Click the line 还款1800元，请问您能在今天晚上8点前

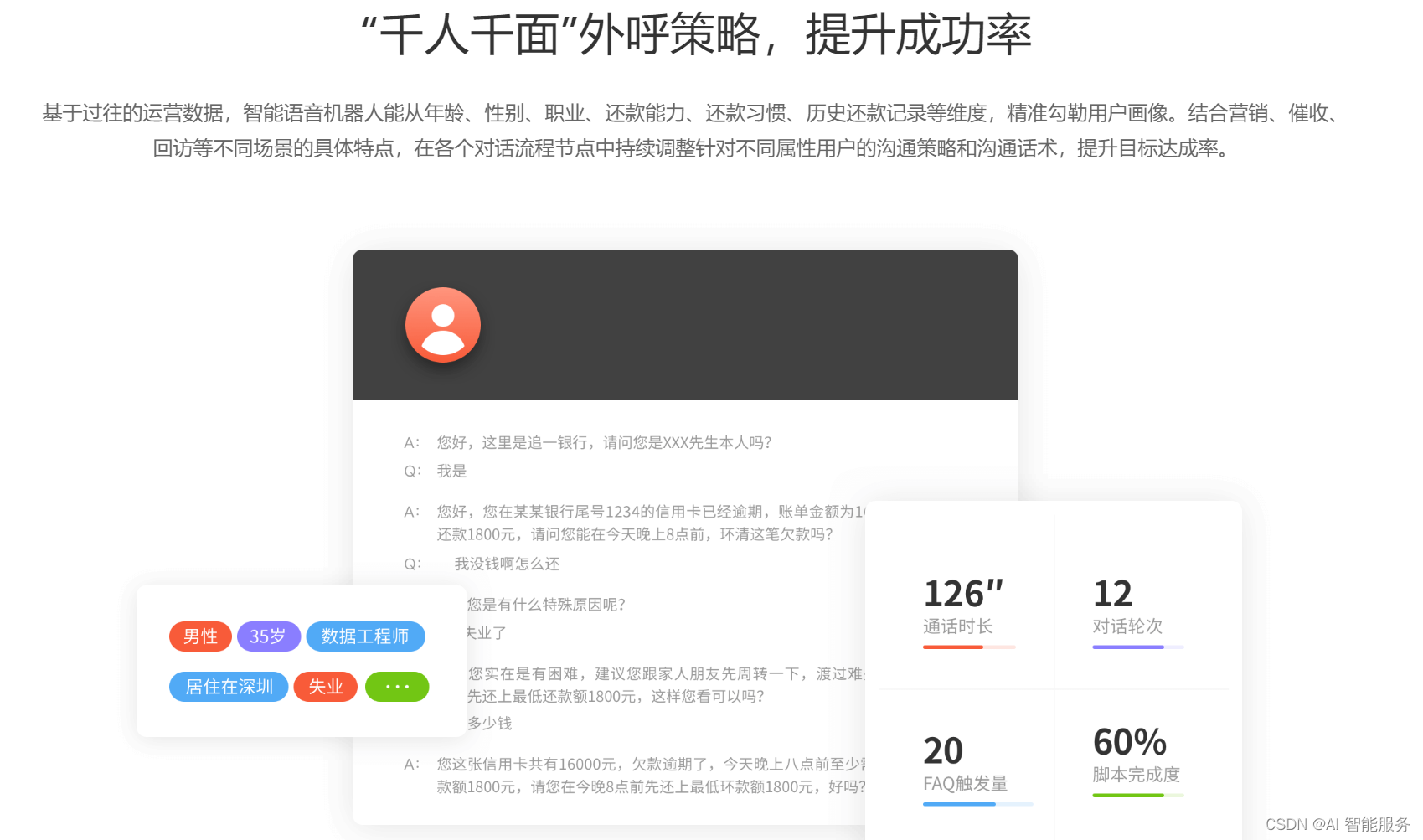pos(635,534)
